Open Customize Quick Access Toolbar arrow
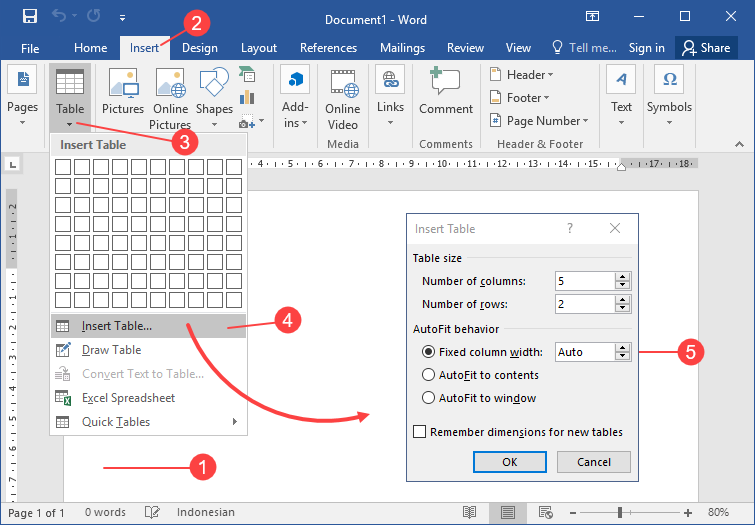This screenshot has height=525, width=755. pyautogui.click(x=122, y=18)
